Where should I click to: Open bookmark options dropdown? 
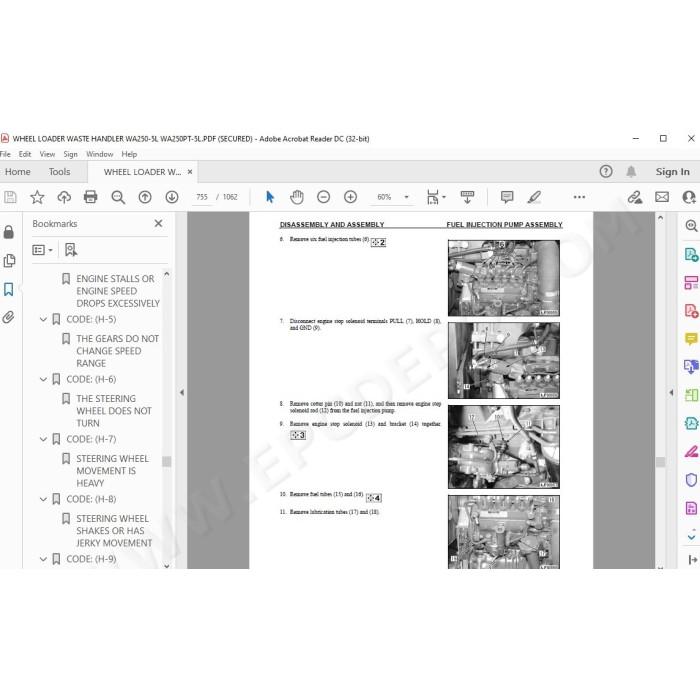(42, 250)
